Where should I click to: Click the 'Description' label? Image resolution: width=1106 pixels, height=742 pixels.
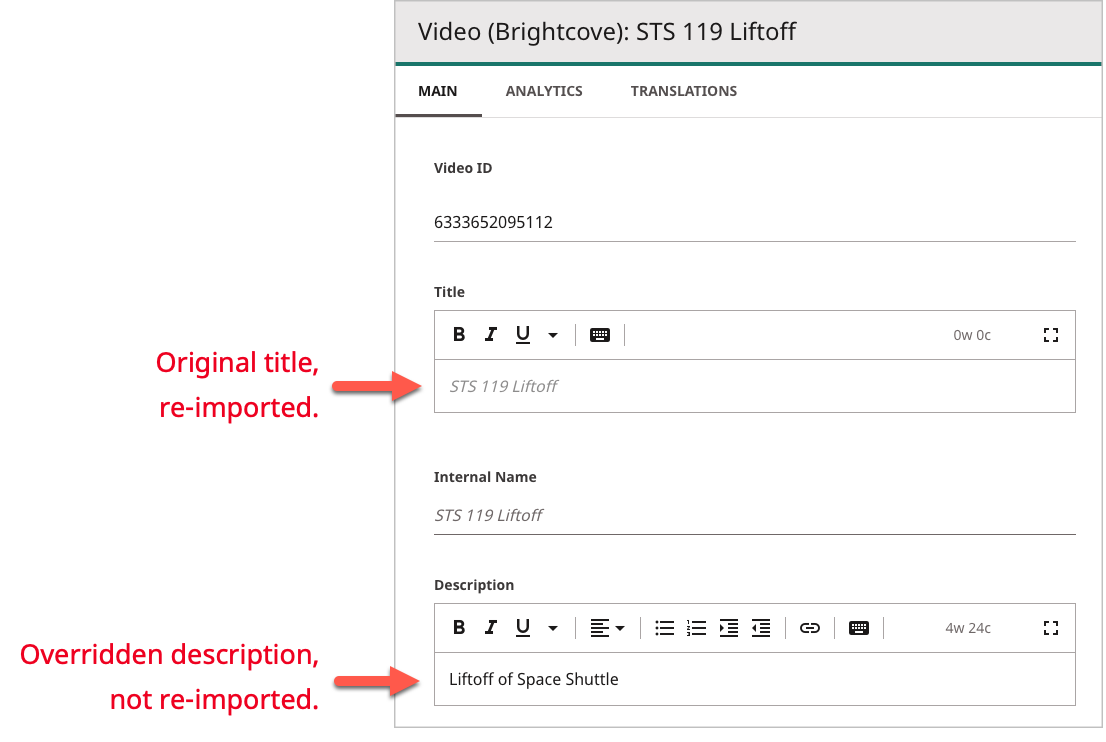click(x=474, y=585)
